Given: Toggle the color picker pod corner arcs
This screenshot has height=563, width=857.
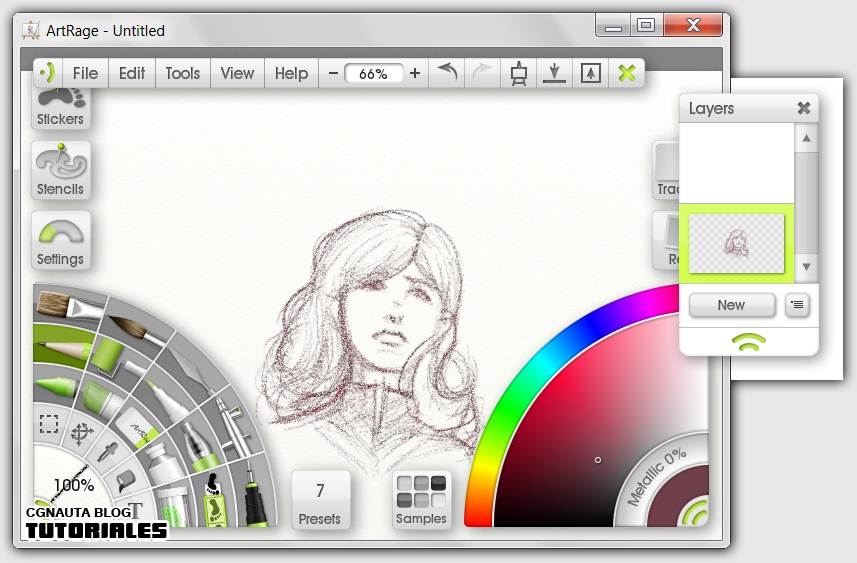Looking at the screenshot, I should [x=691, y=513].
